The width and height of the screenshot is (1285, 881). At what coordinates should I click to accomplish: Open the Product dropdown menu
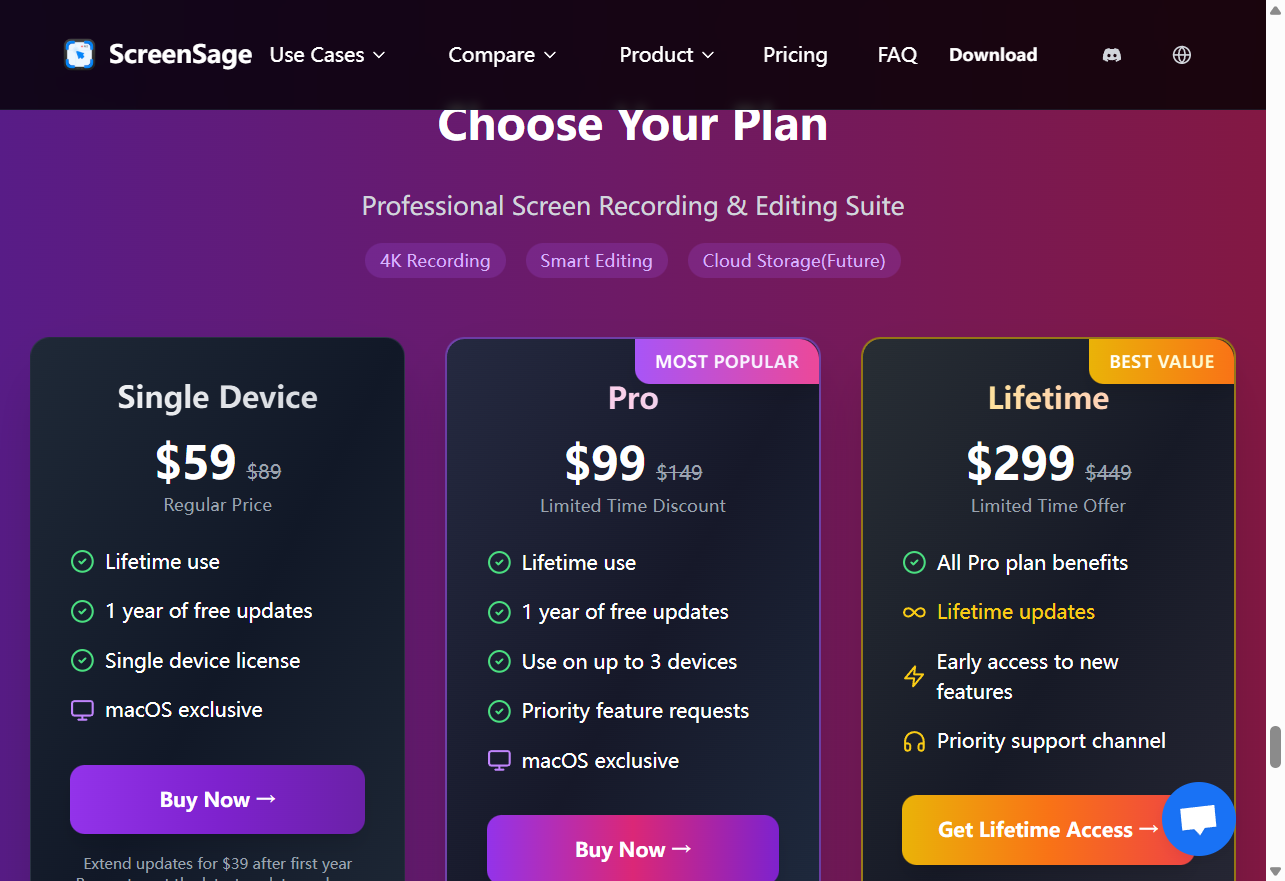[x=666, y=55]
